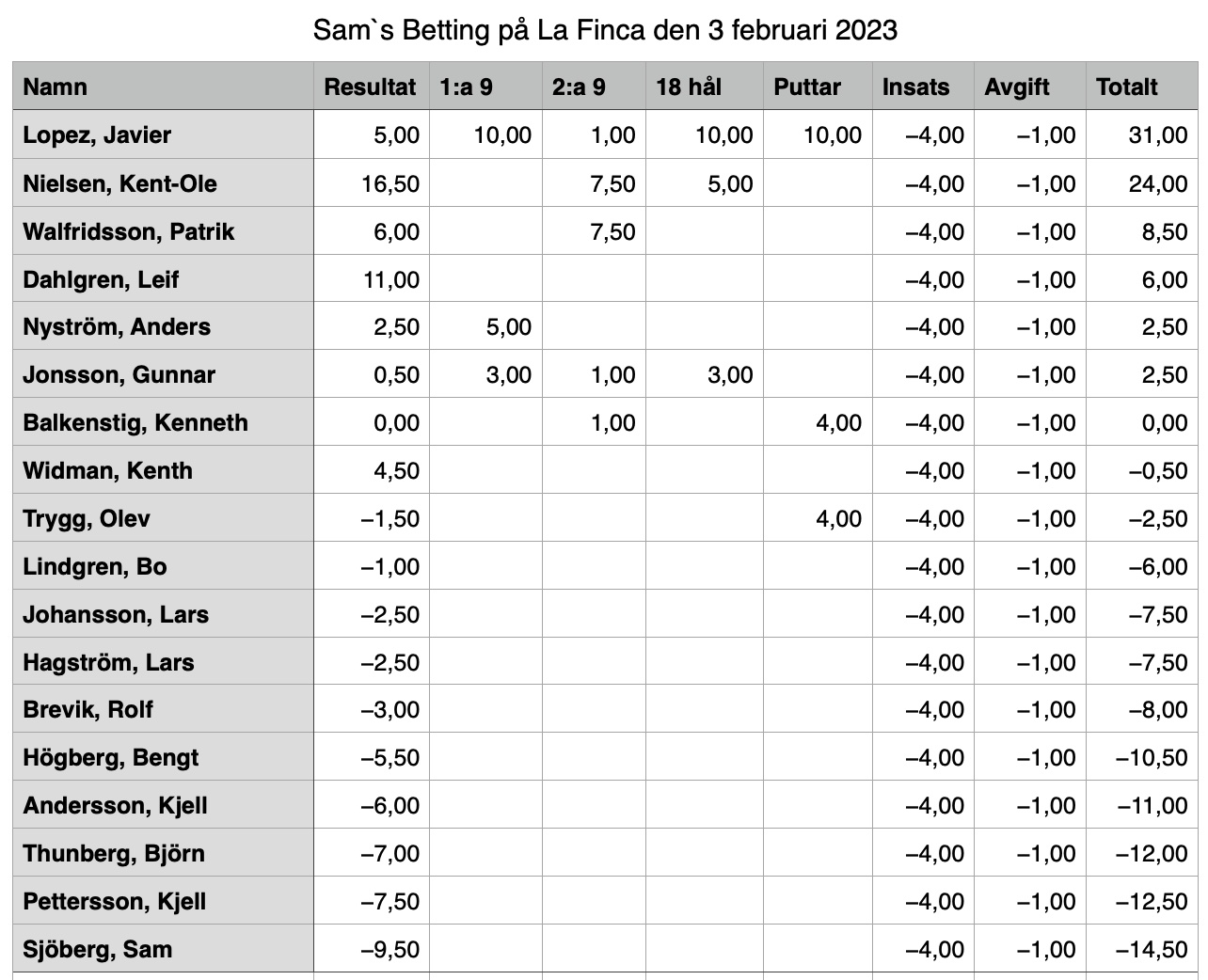Click the Avgift column header
The width and height of the screenshot is (1208, 980).
1030,87
